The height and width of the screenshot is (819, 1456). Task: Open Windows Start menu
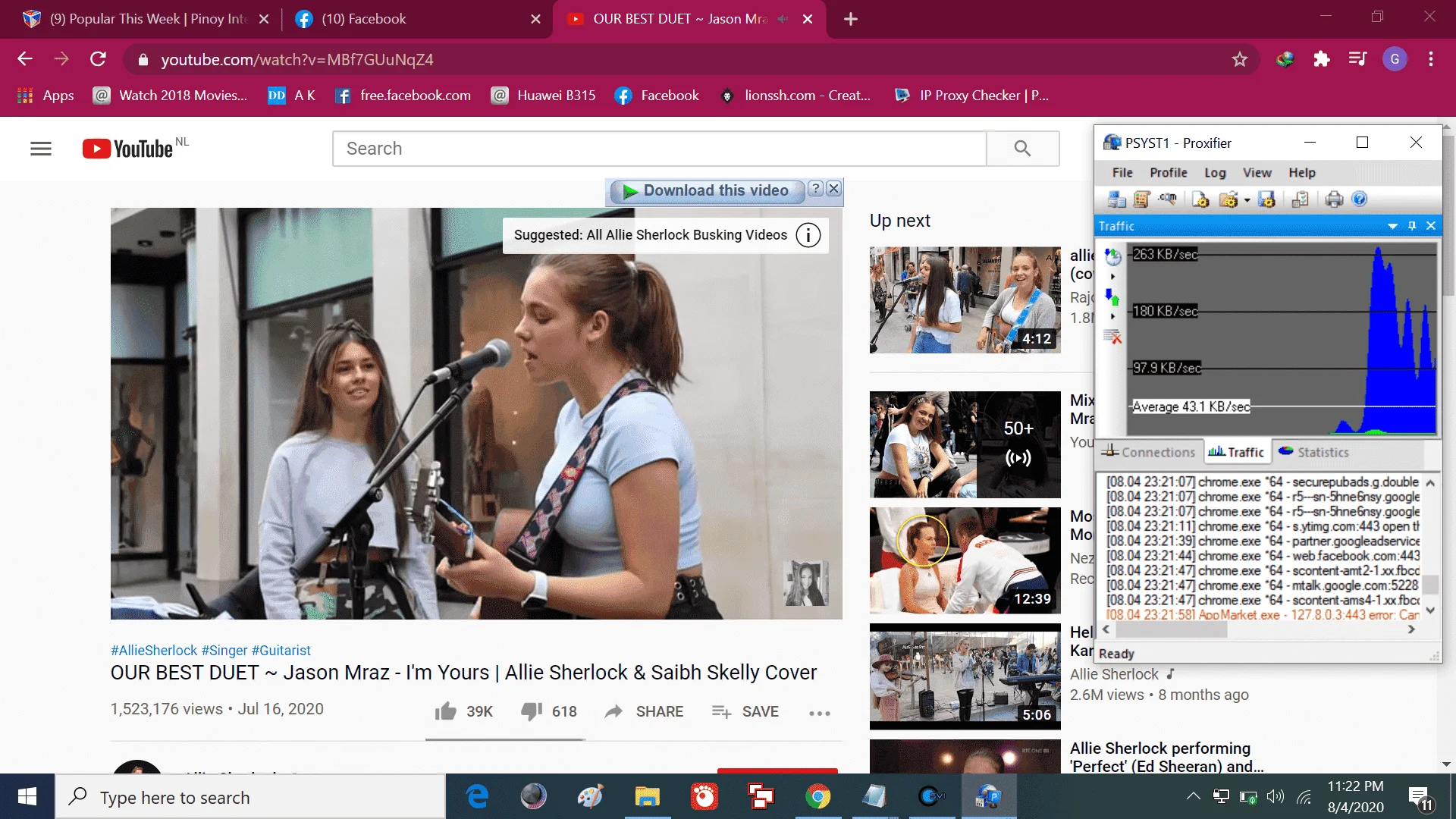[x=27, y=796]
